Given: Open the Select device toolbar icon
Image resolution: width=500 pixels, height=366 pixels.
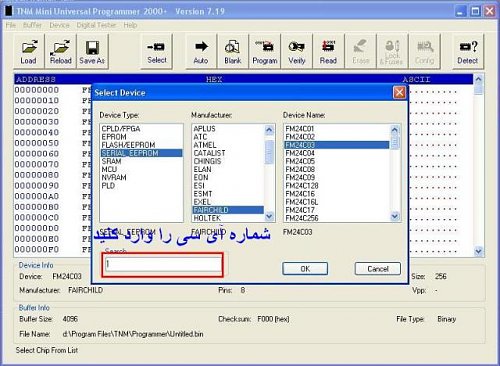Looking at the screenshot, I should tap(157, 51).
